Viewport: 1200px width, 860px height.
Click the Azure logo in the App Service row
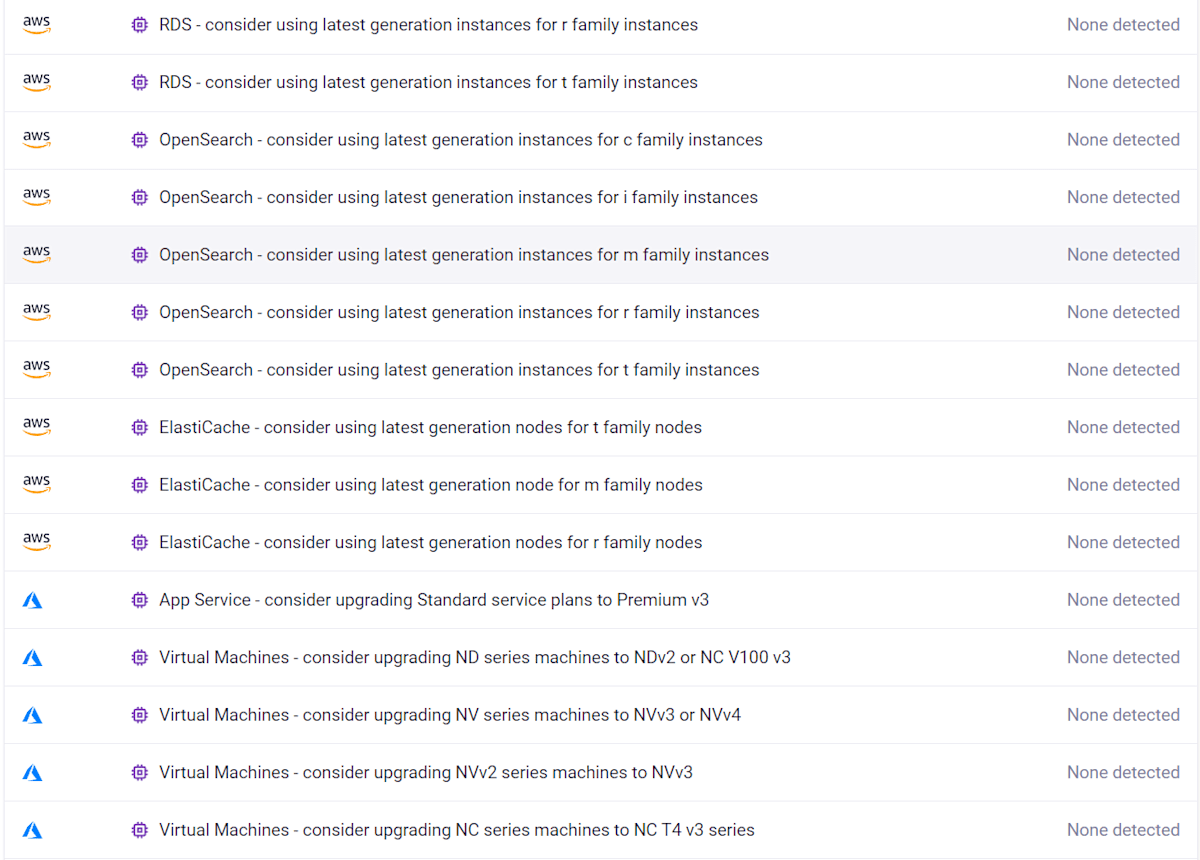tap(33, 600)
